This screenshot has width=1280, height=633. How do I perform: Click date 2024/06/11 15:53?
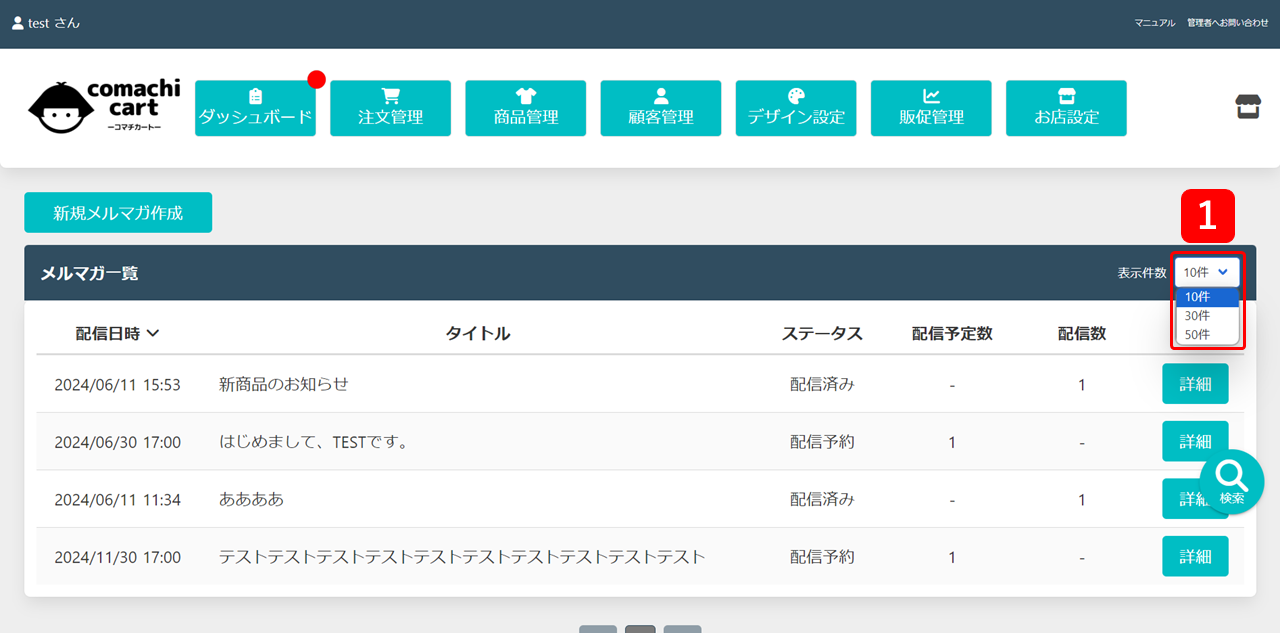117,384
